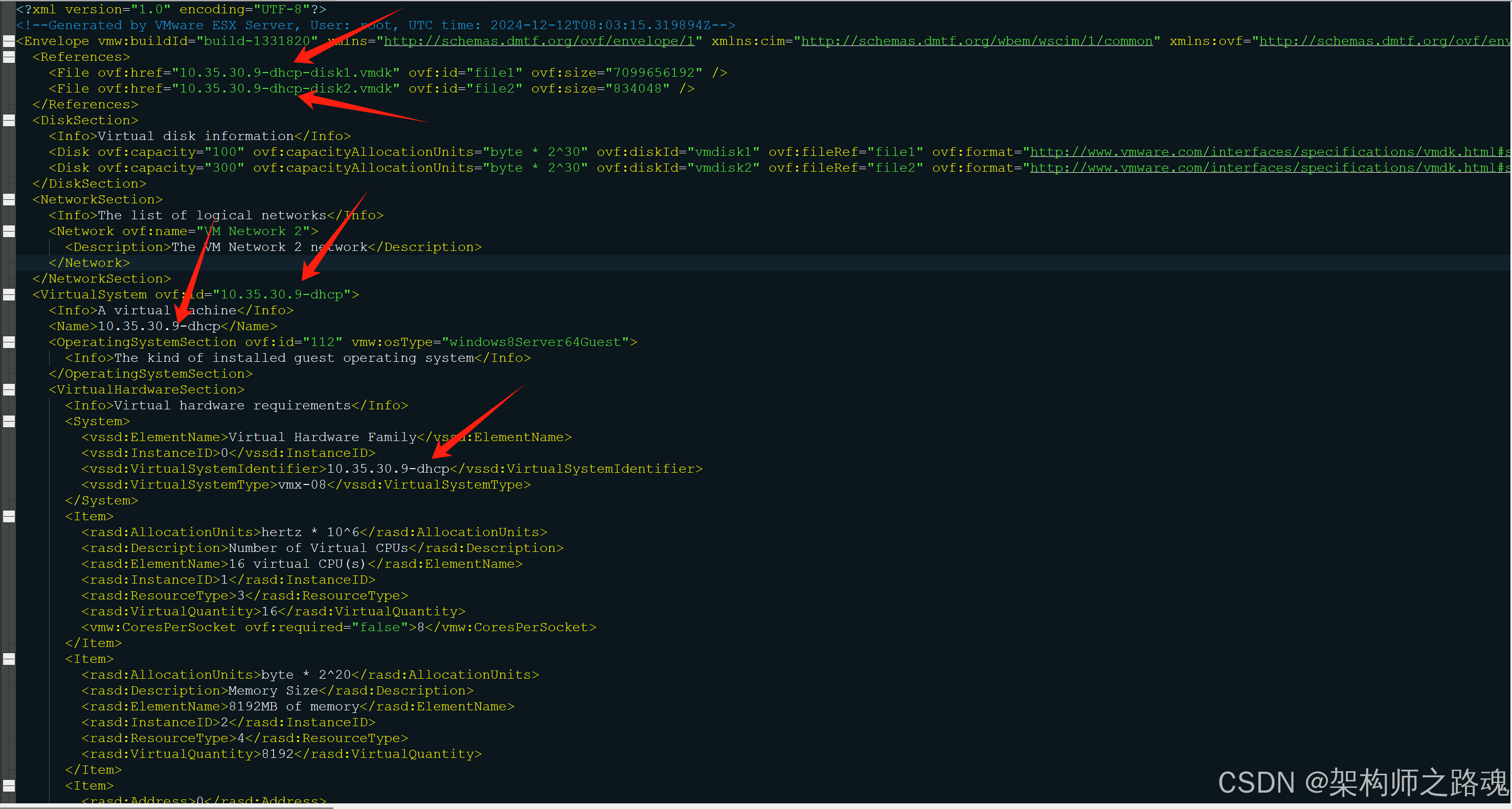Open the wbem/wscim/1/common schema link
Screen dimensions: 1512x809
(976, 41)
